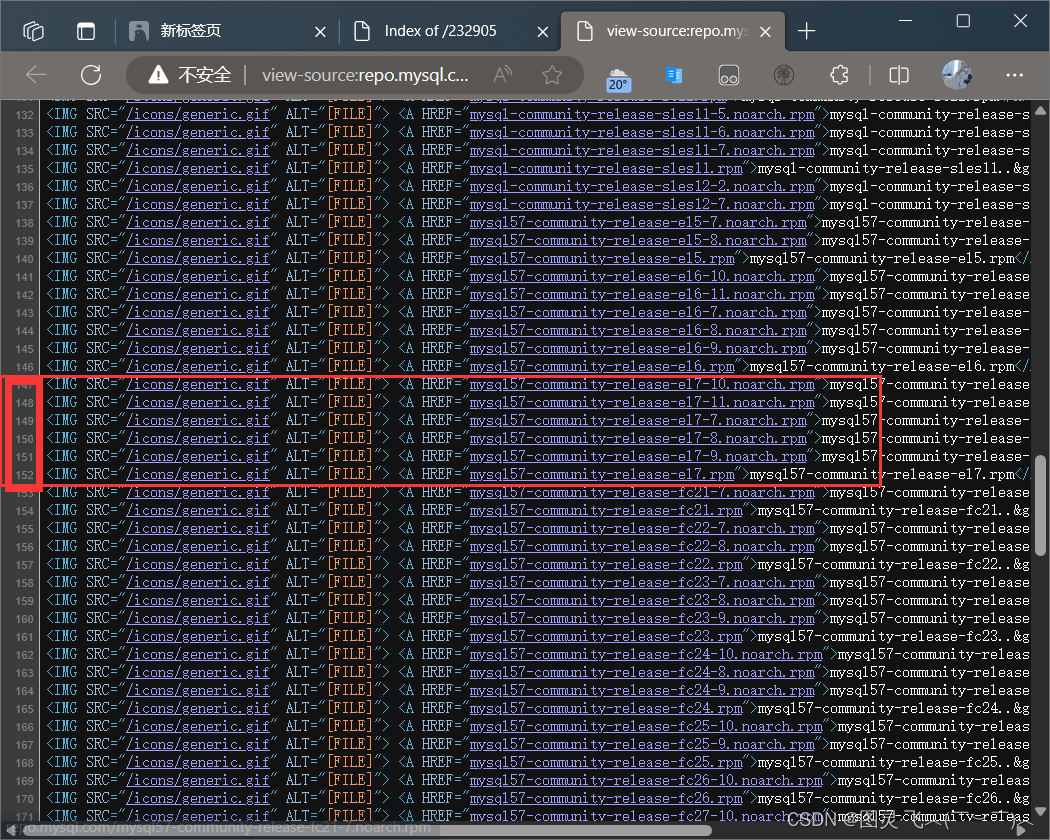Click the not secure warning icon

click(x=158, y=74)
